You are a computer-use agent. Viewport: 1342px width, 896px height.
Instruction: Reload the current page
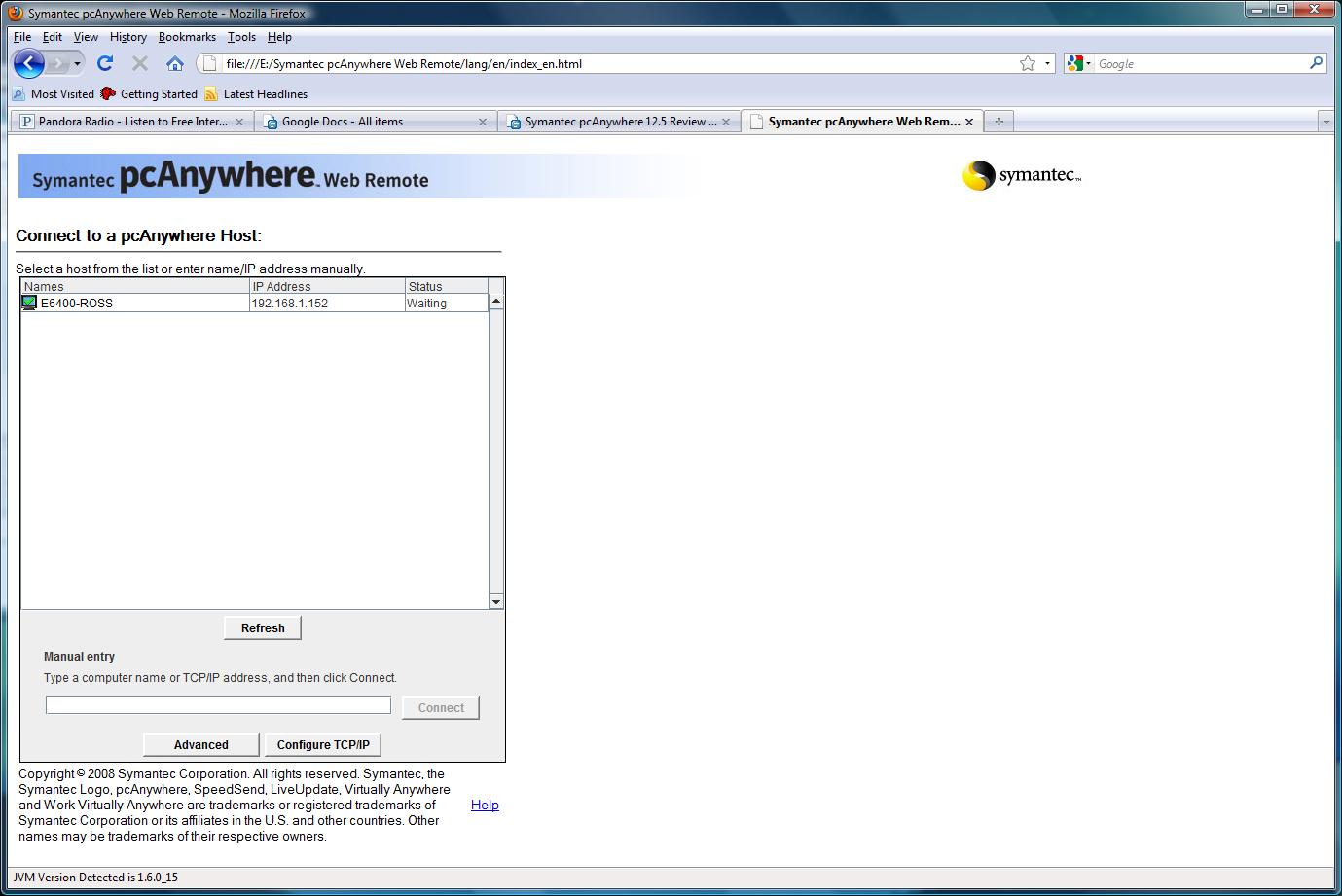(105, 63)
